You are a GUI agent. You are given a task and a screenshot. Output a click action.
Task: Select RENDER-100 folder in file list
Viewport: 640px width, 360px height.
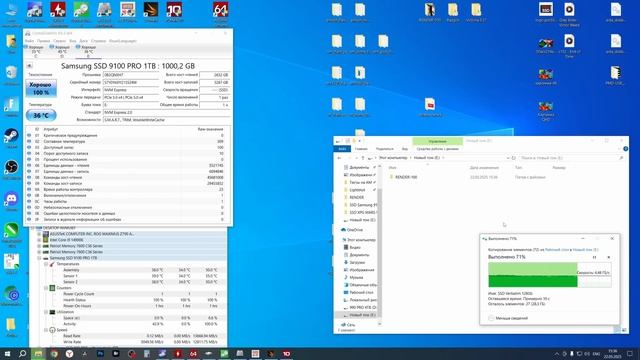(x=406, y=177)
